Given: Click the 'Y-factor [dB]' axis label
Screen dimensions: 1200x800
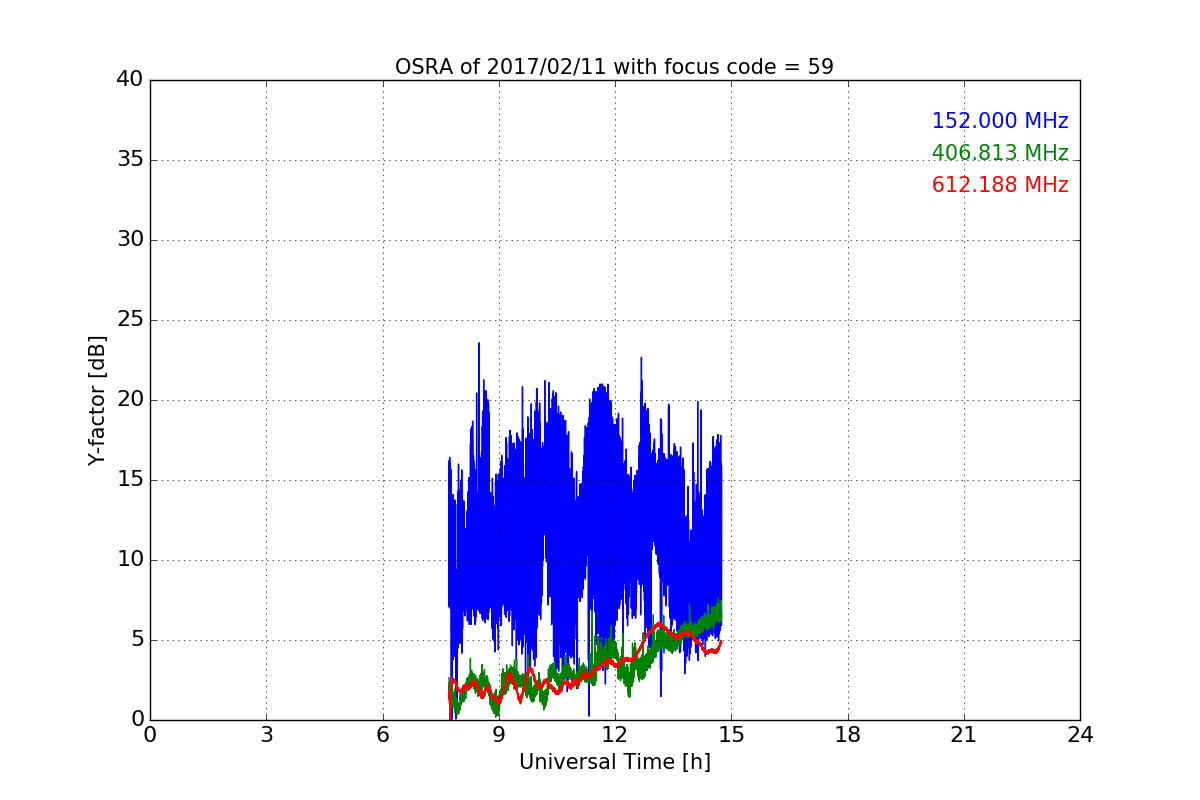Looking at the screenshot, I should [97, 400].
